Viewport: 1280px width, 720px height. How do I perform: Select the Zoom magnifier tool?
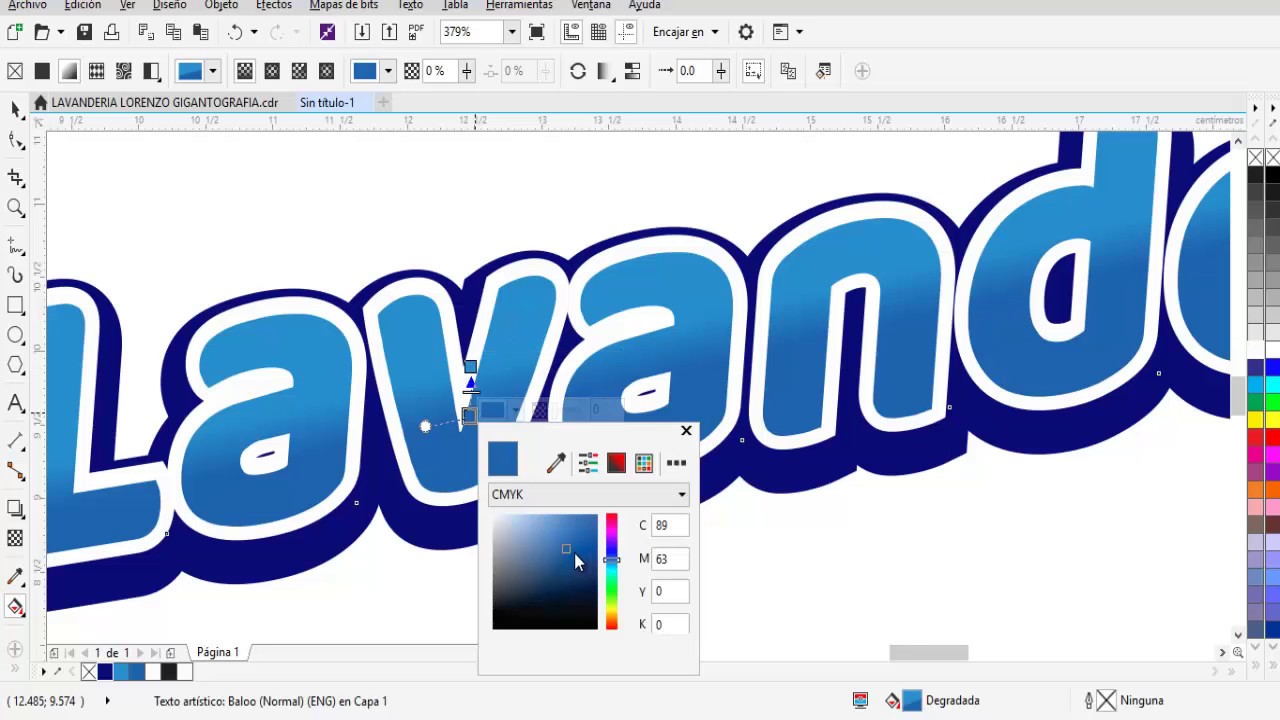[15, 207]
